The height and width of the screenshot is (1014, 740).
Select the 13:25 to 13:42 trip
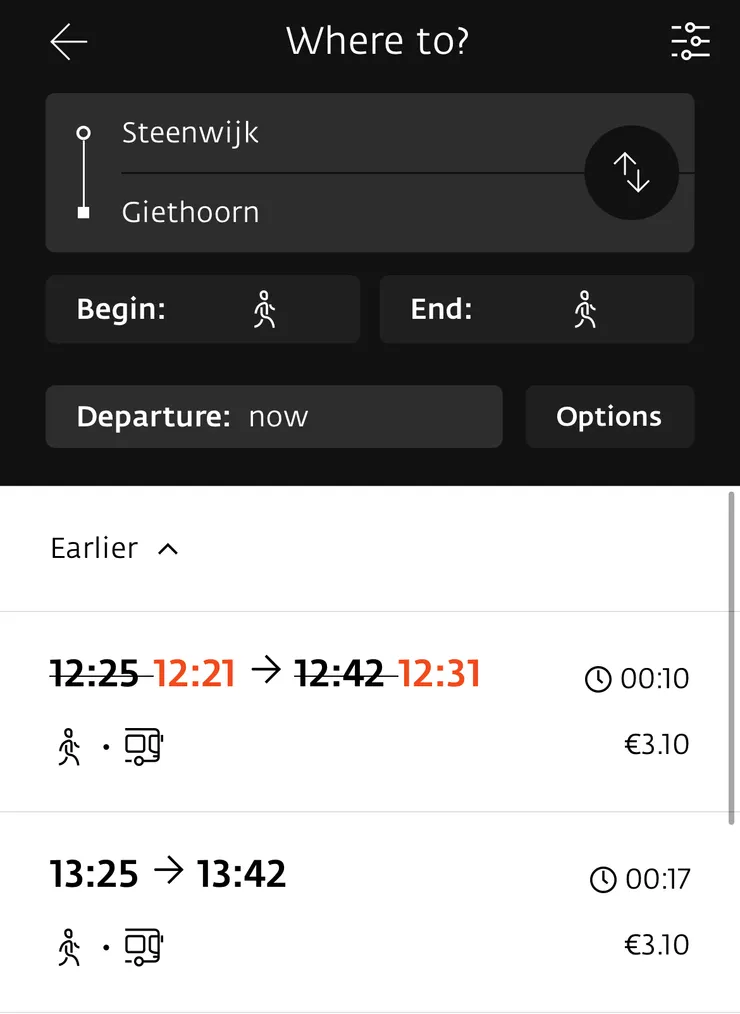[360, 910]
